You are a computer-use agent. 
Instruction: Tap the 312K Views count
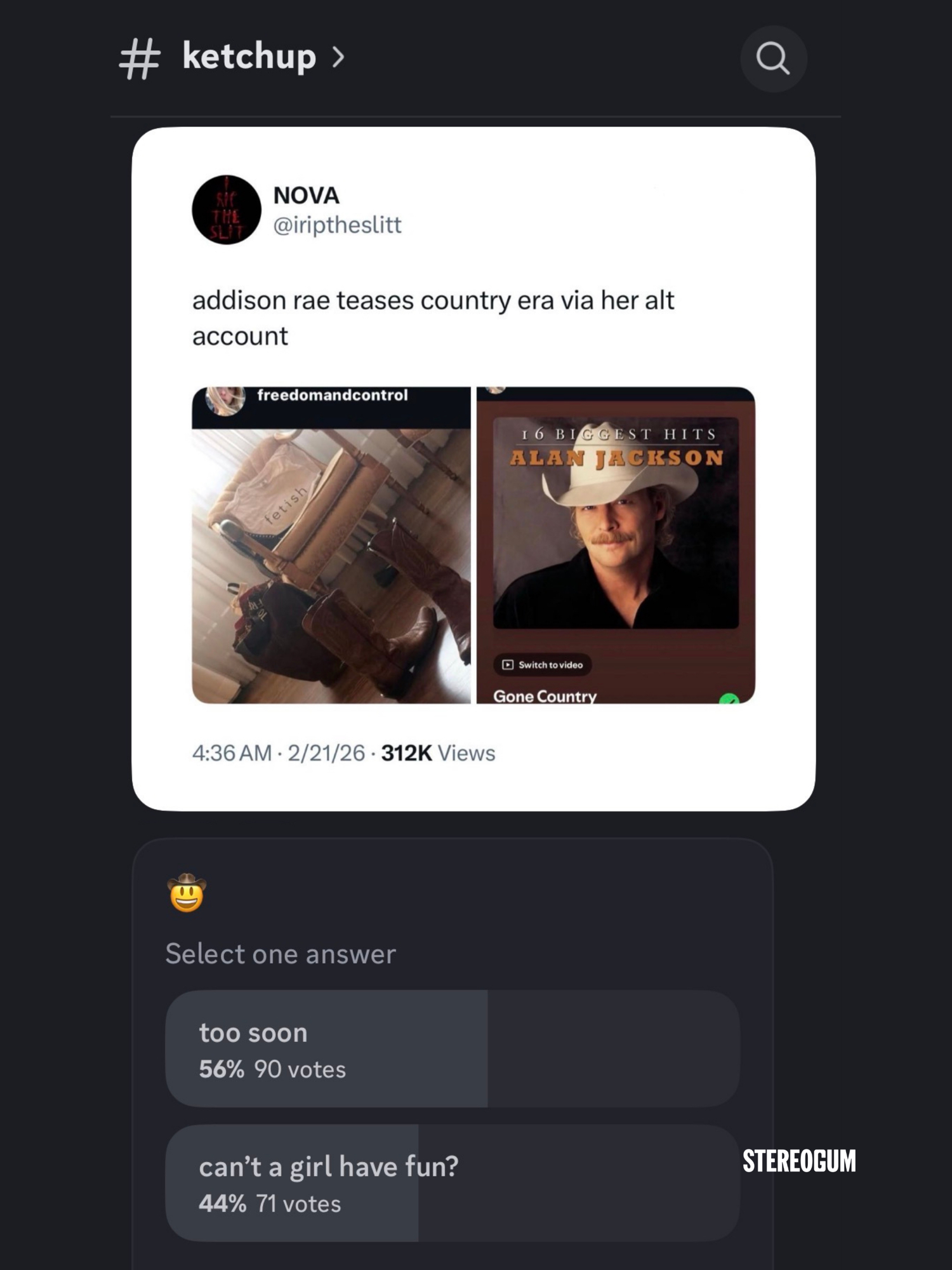tap(438, 753)
